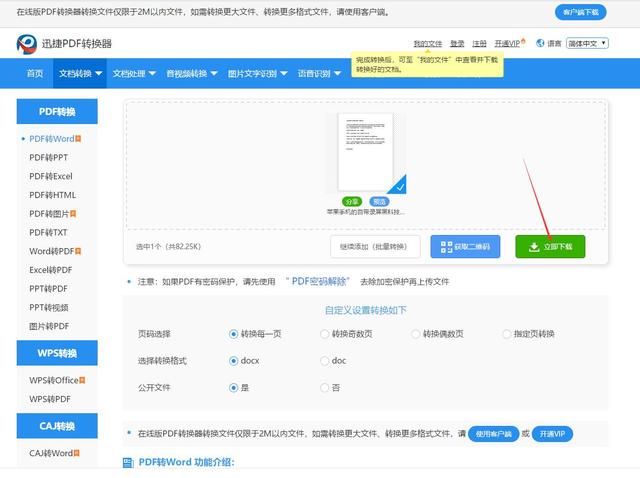The height and width of the screenshot is (478, 640).
Task: Expand the 音视频转换 menu
Action: coord(191,73)
